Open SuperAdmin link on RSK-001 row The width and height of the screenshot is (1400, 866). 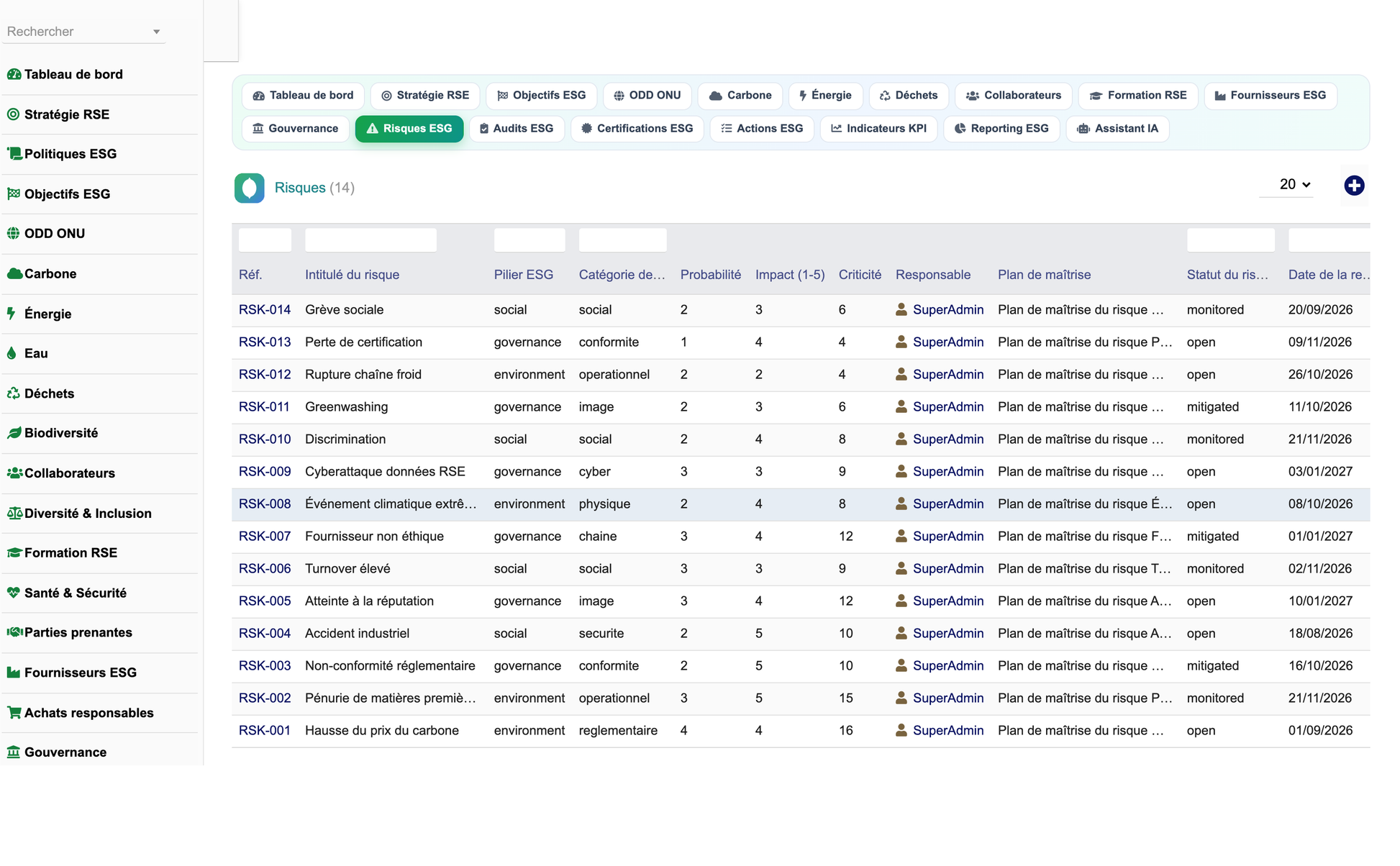948,731
